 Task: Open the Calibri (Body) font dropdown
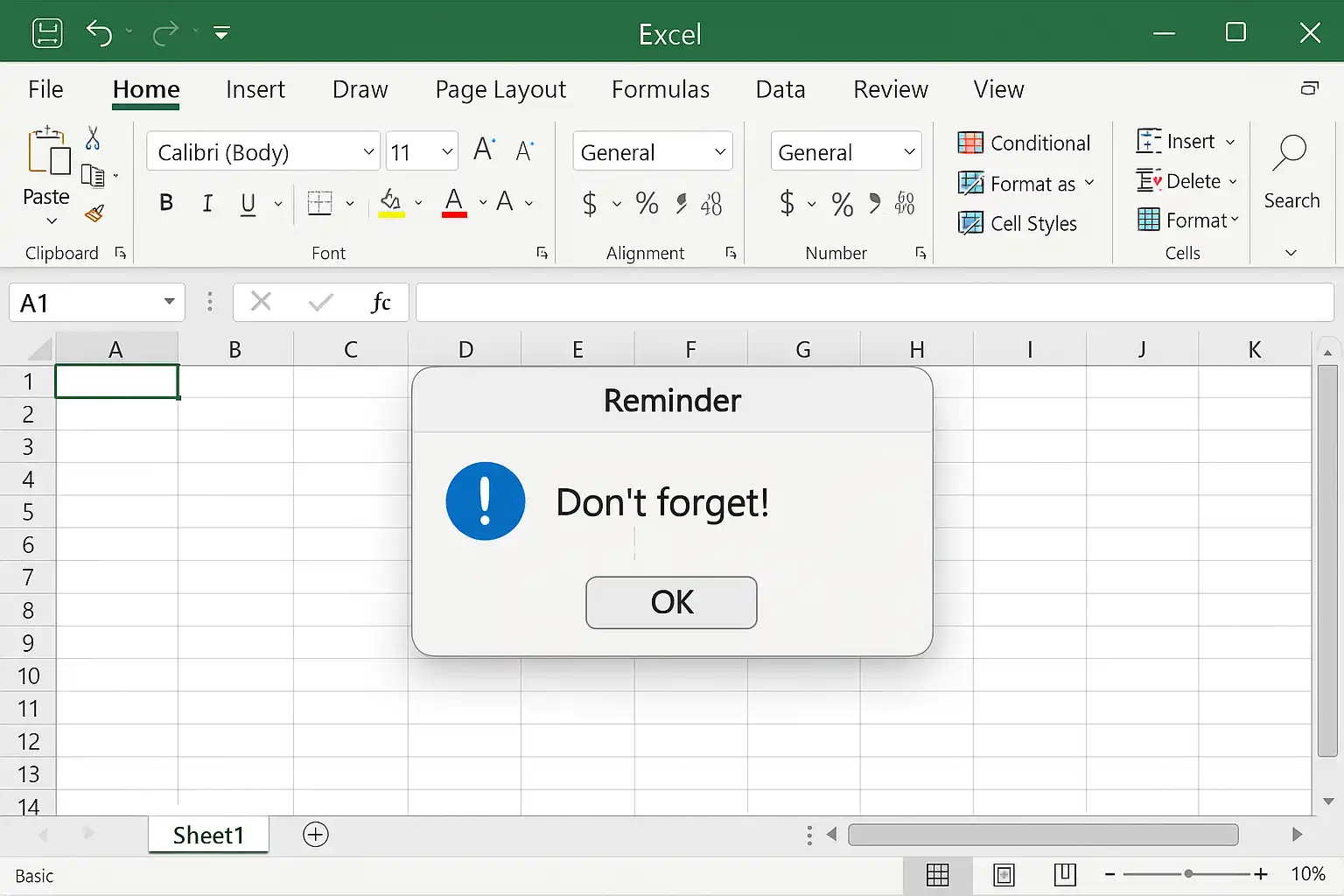point(368,152)
